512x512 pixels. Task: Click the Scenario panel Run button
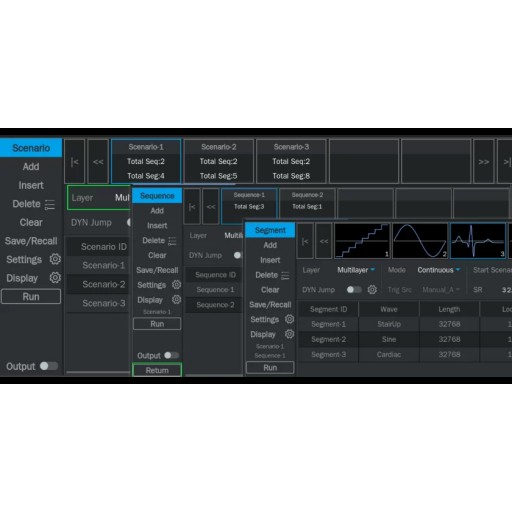[x=31, y=296]
